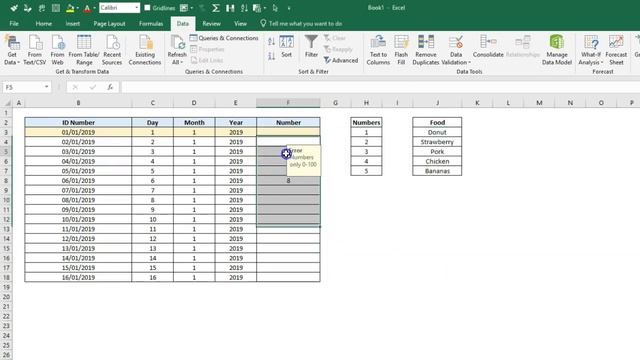Screen dimensions: 640x360
Task: Switch to the View tab
Action: 240,24
